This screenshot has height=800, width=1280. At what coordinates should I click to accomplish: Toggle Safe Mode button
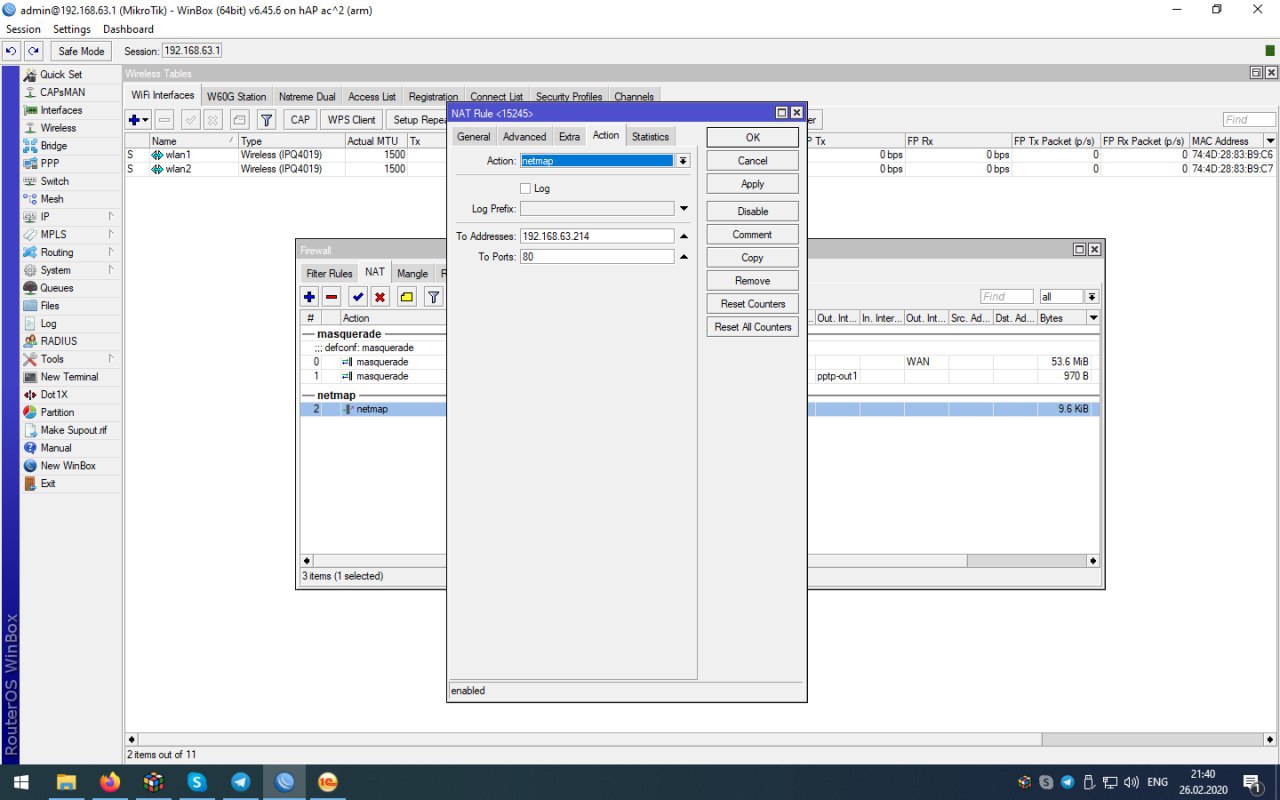pos(81,51)
